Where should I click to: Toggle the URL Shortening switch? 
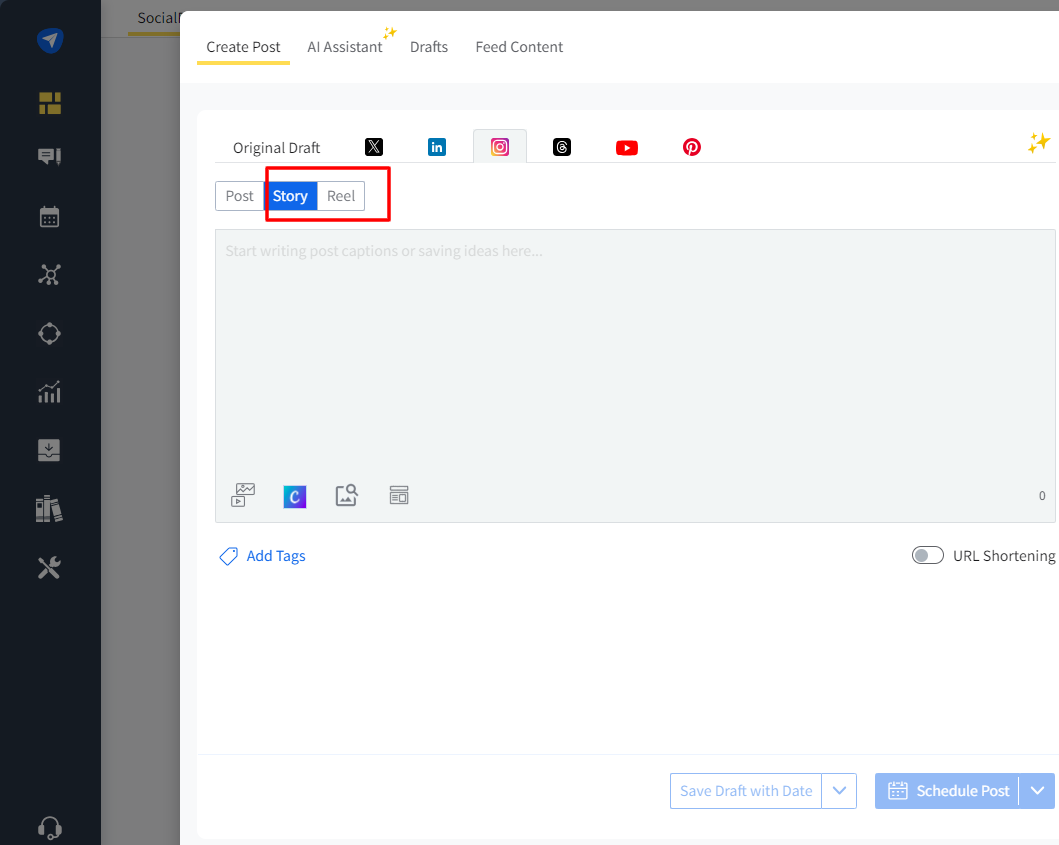(927, 555)
